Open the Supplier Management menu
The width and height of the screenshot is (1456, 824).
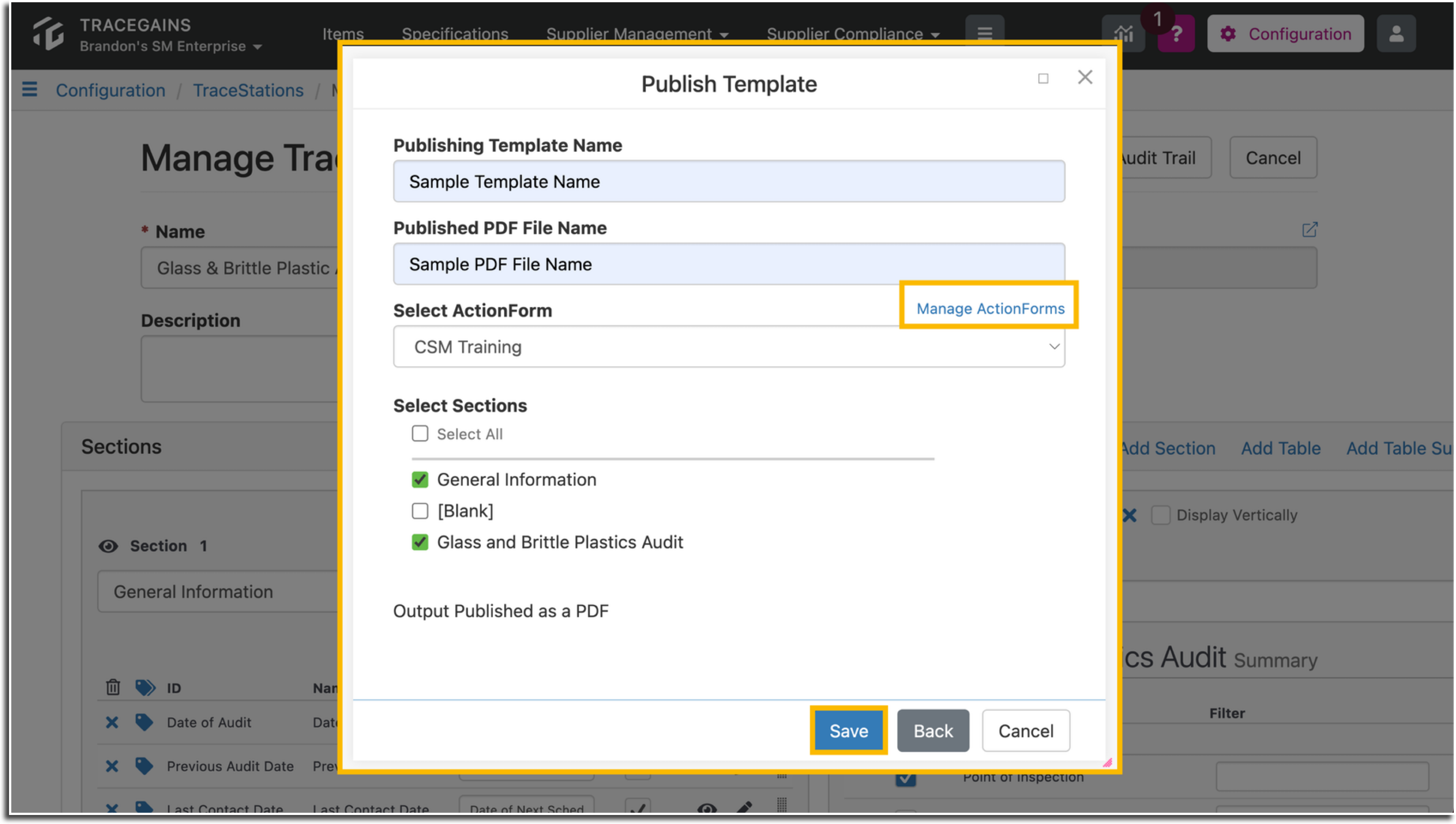637,34
